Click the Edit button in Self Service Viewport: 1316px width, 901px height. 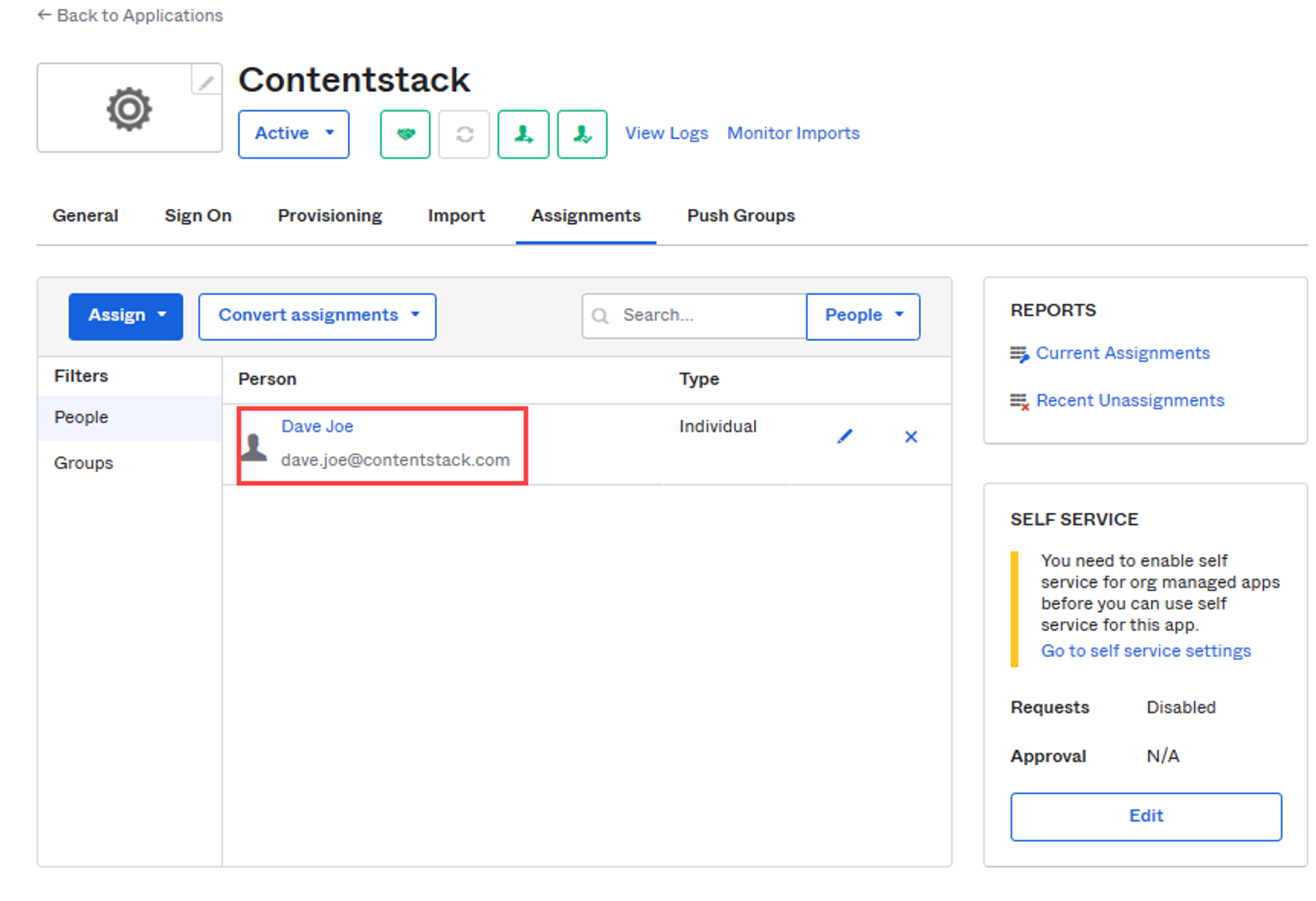[1147, 817]
